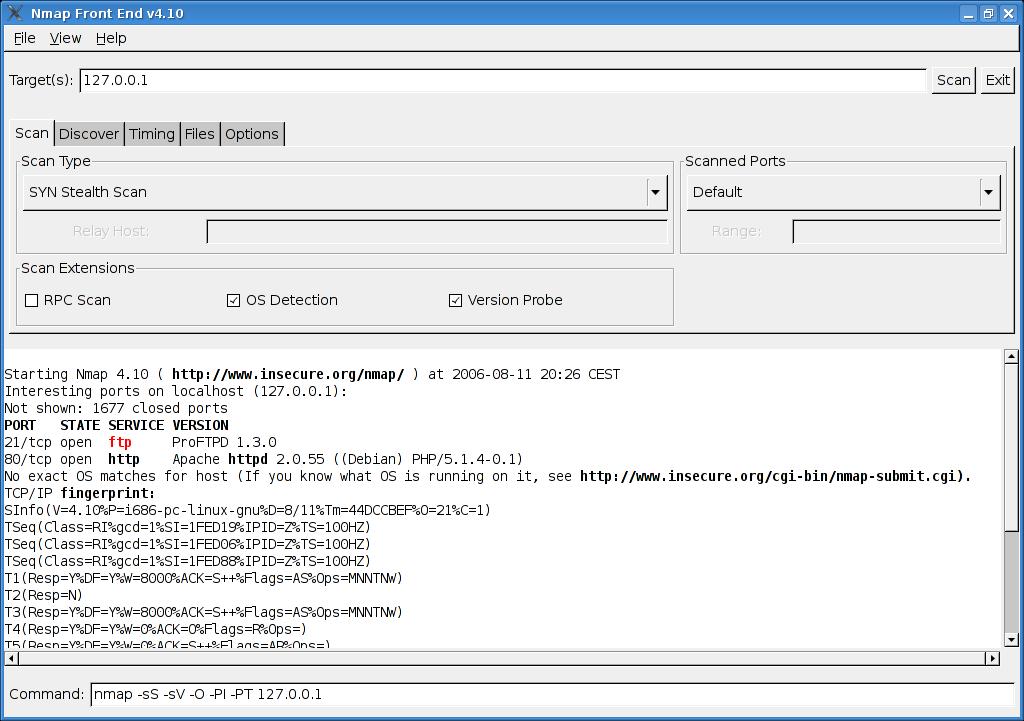Open the File menu
The image size is (1024, 721).
click(x=24, y=38)
